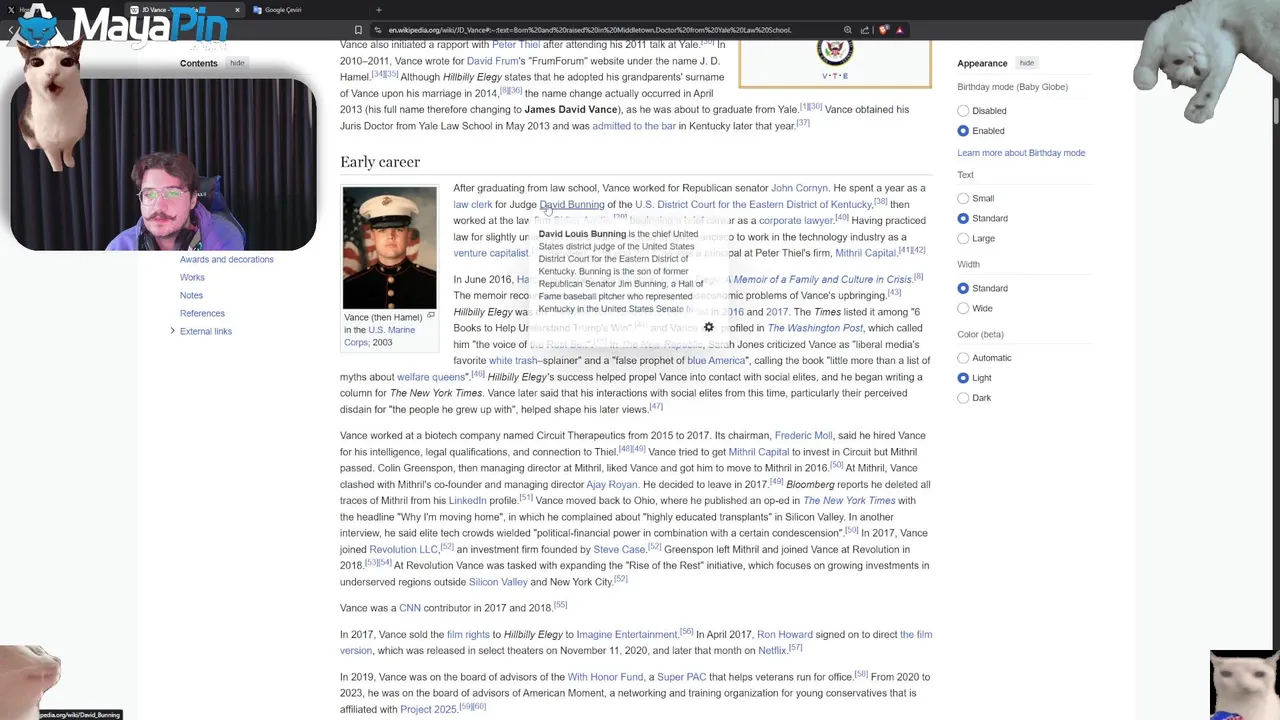The width and height of the screenshot is (1280, 720).
Task: Open the Imagine Entertainment link
Action: (x=627, y=635)
